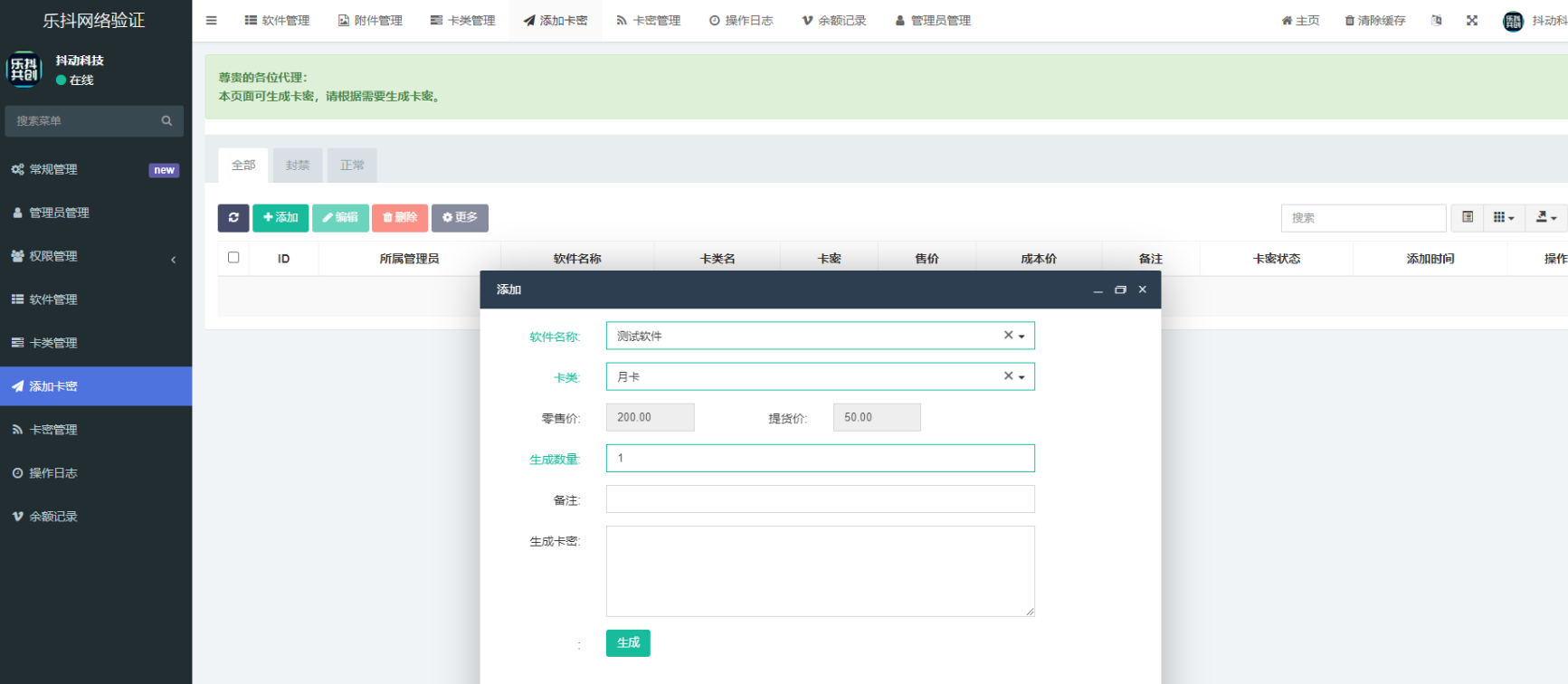Clear the 软件名称 selection with X icon
This screenshot has height=684, width=1568.
pyautogui.click(x=1008, y=336)
